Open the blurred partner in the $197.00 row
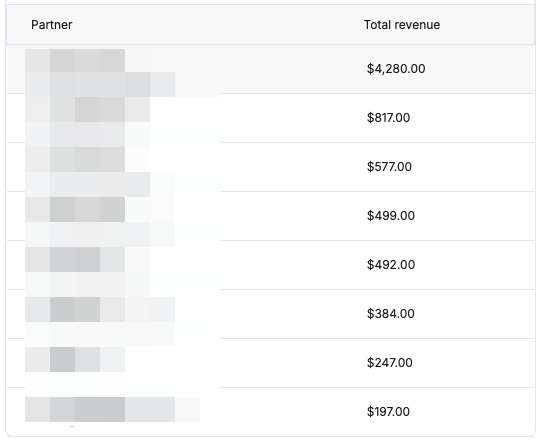543x447 pixels. pos(113,409)
